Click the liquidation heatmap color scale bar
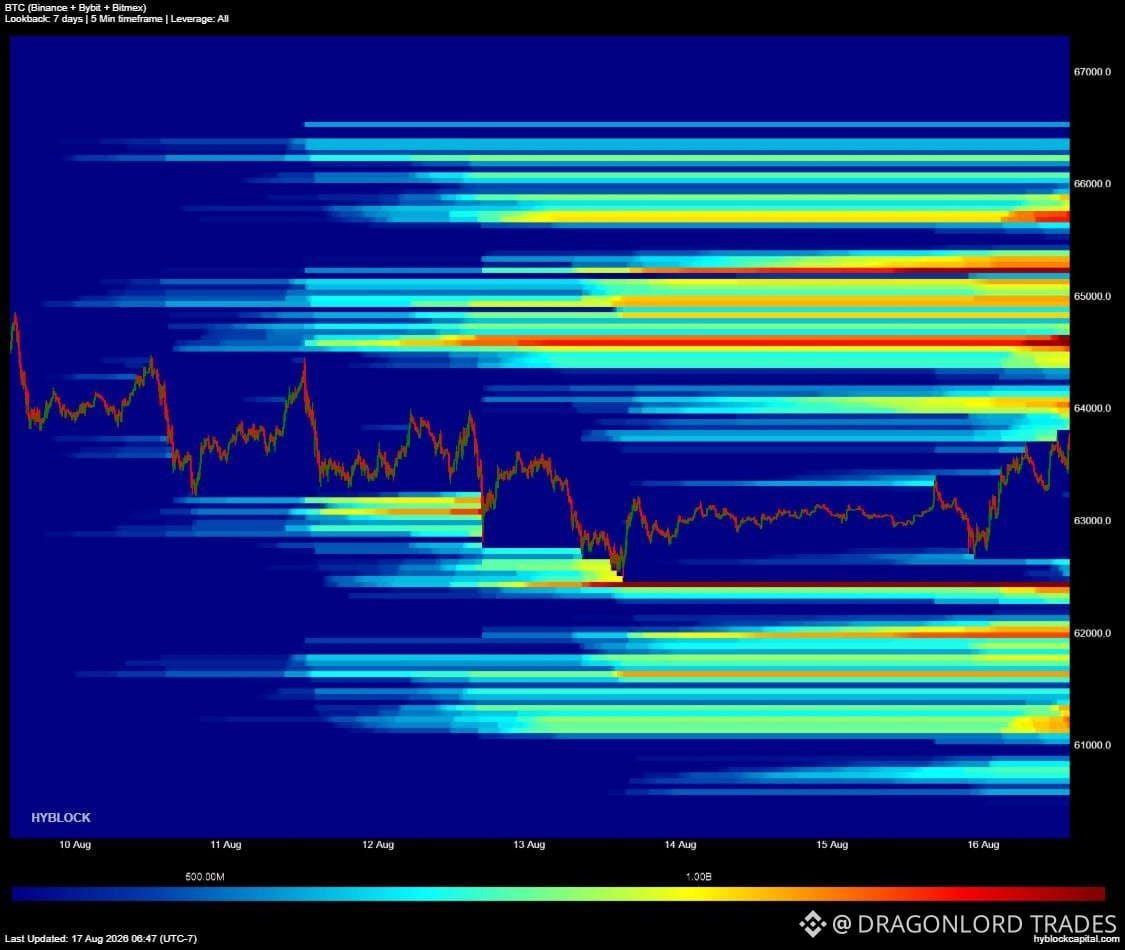This screenshot has height=950, width=1125. tap(558, 894)
